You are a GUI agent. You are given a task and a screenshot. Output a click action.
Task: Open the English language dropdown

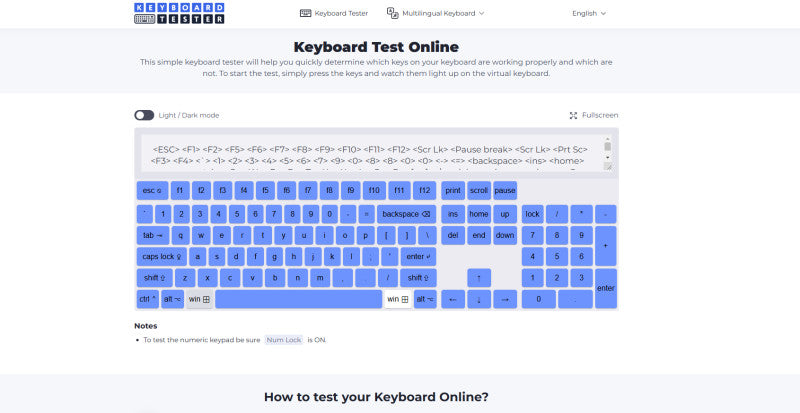point(589,13)
